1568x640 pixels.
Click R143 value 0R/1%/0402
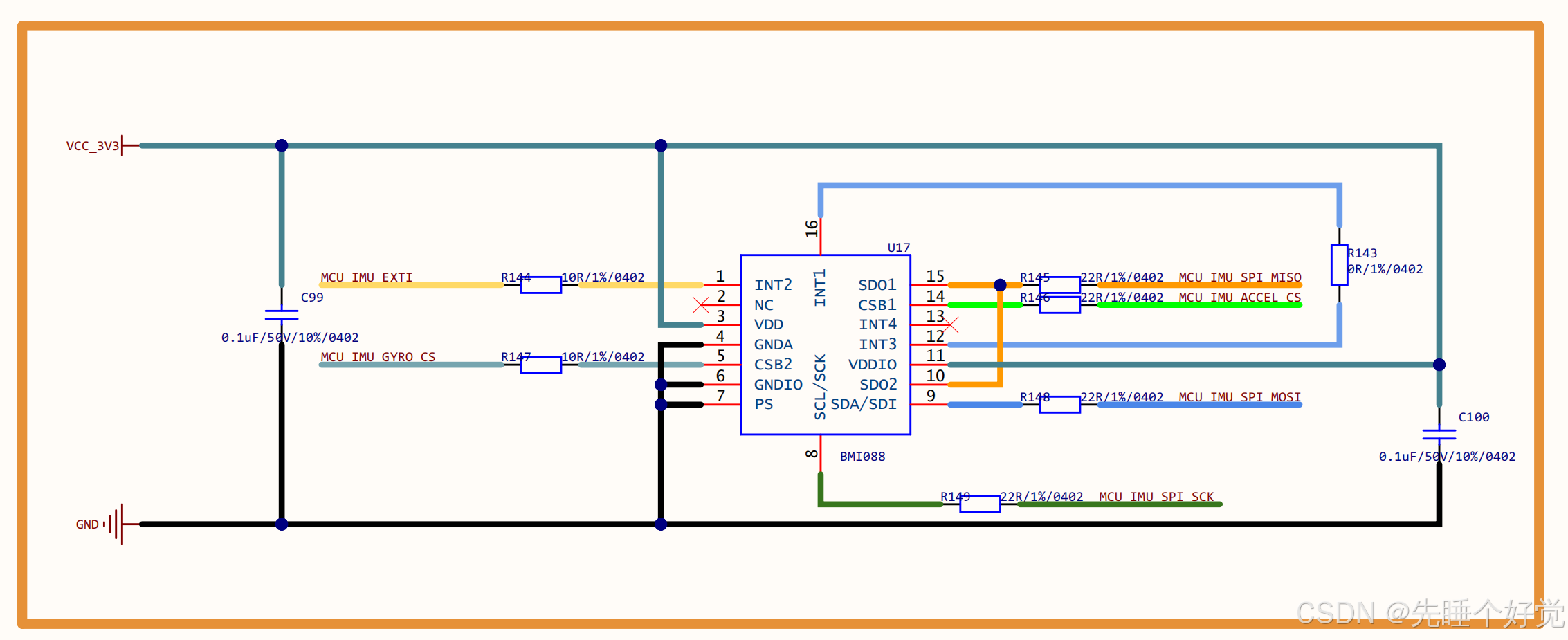pyautogui.click(x=1385, y=269)
